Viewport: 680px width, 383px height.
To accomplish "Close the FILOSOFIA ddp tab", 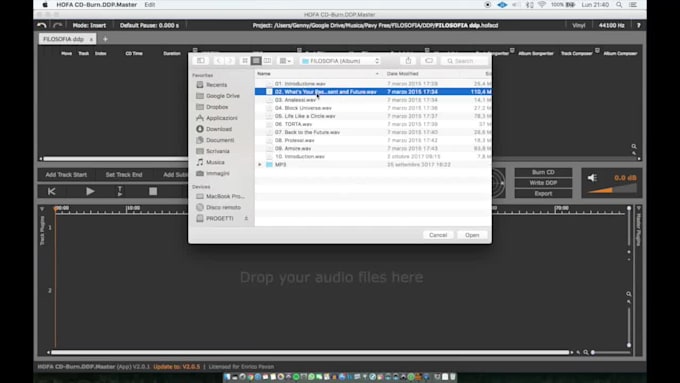I will pyautogui.click(x=91, y=39).
